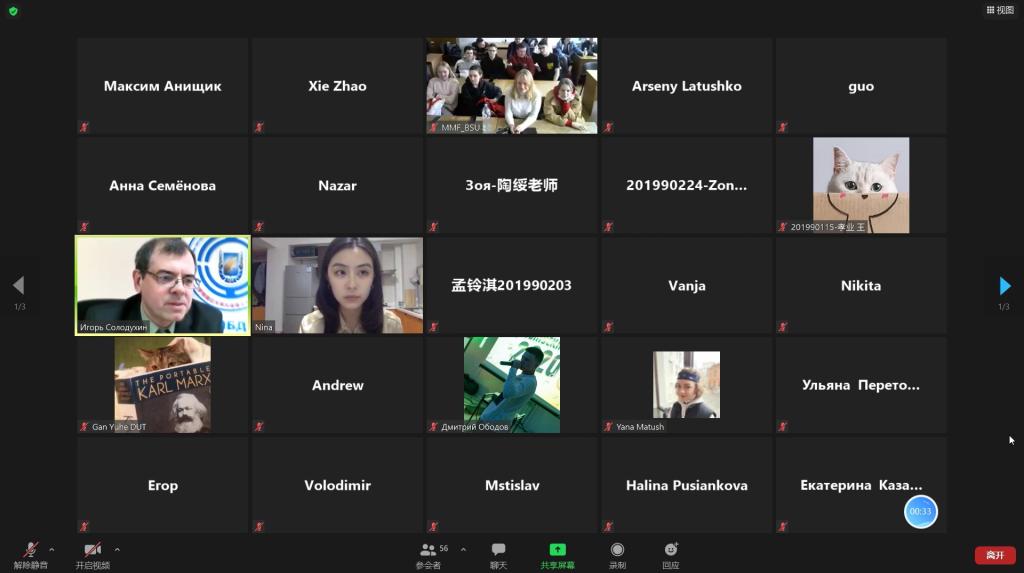
Task: Go to previous gallery page with left arrow
Action: 18,286
